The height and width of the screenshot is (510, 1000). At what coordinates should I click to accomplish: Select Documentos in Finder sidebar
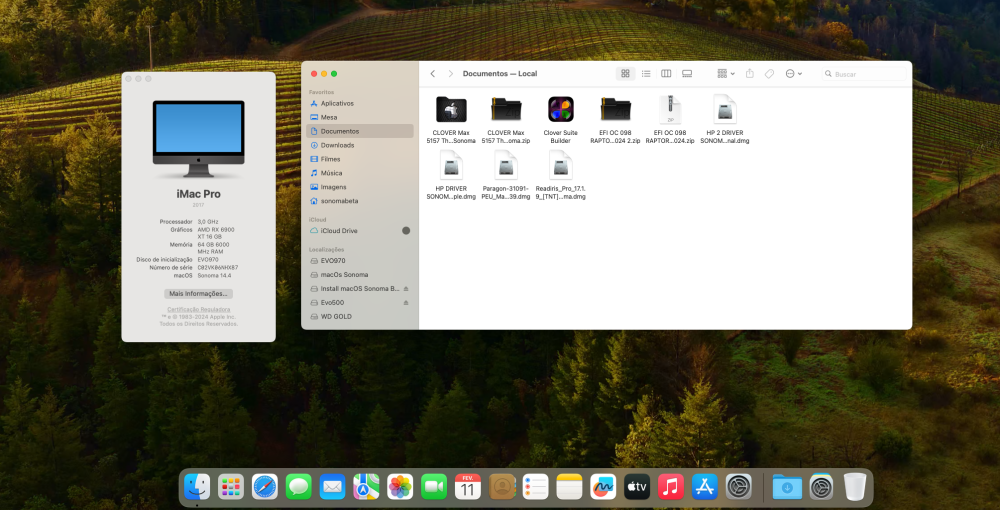(360, 131)
